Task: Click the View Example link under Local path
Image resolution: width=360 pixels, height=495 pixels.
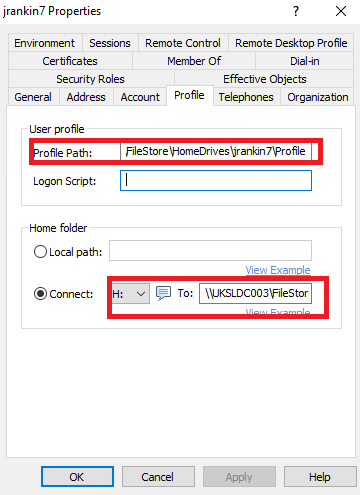Action: pyautogui.click(x=278, y=270)
